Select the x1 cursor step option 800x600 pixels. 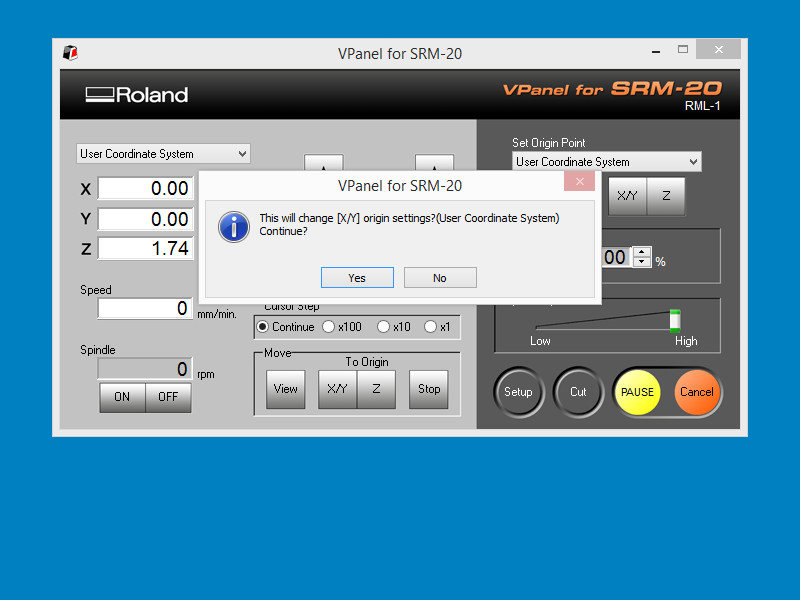(x=438, y=327)
